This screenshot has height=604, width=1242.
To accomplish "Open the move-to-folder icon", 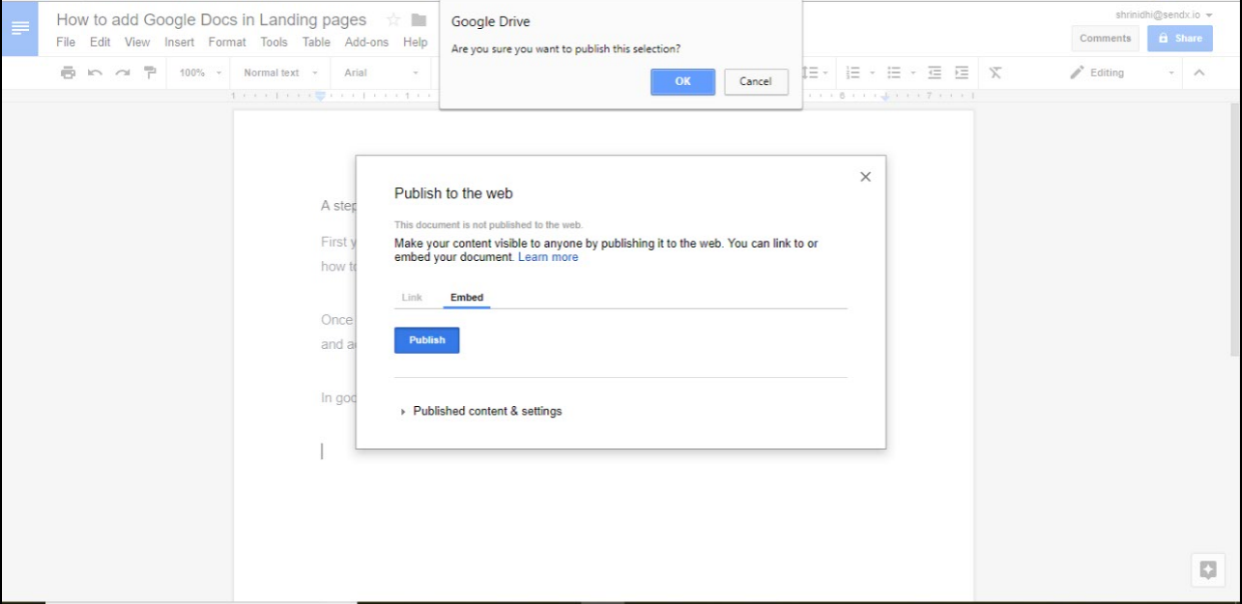I will point(419,20).
